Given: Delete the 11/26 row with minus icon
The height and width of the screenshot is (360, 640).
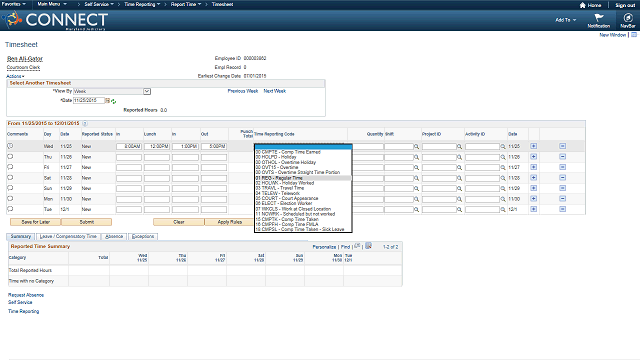Looking at the screenshot, I should pyautogui.click(x=562, y=157).
